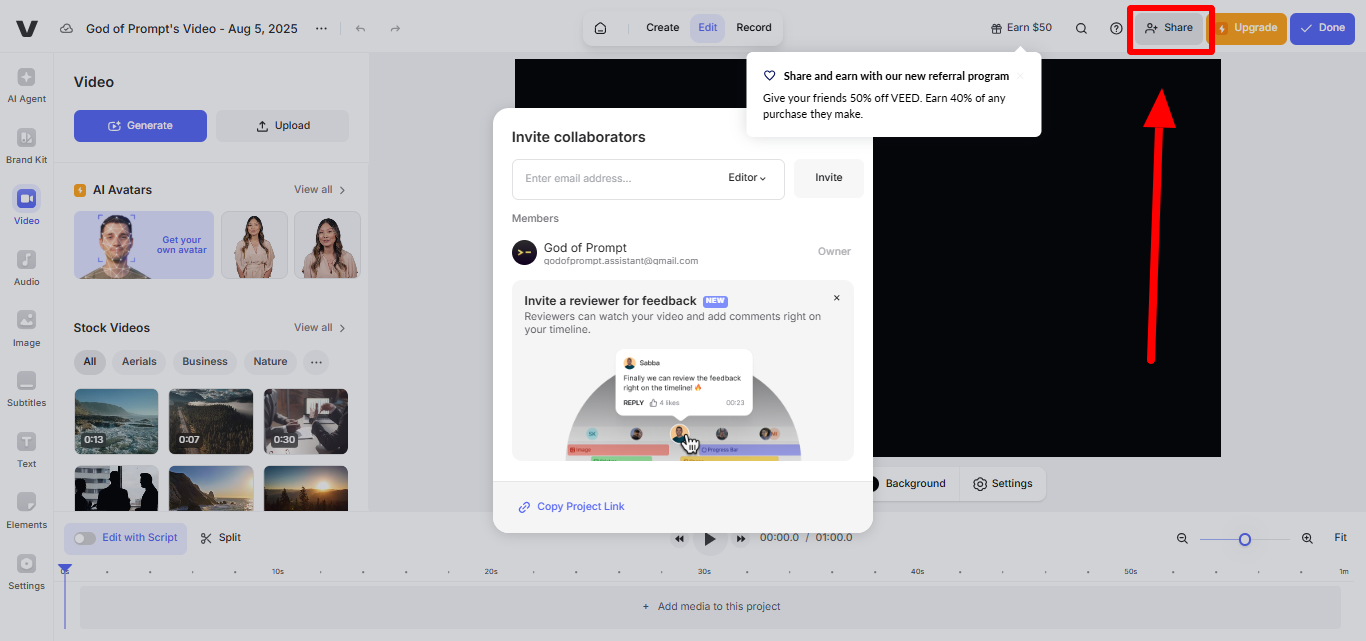Click the fast forward playback button

741,539
